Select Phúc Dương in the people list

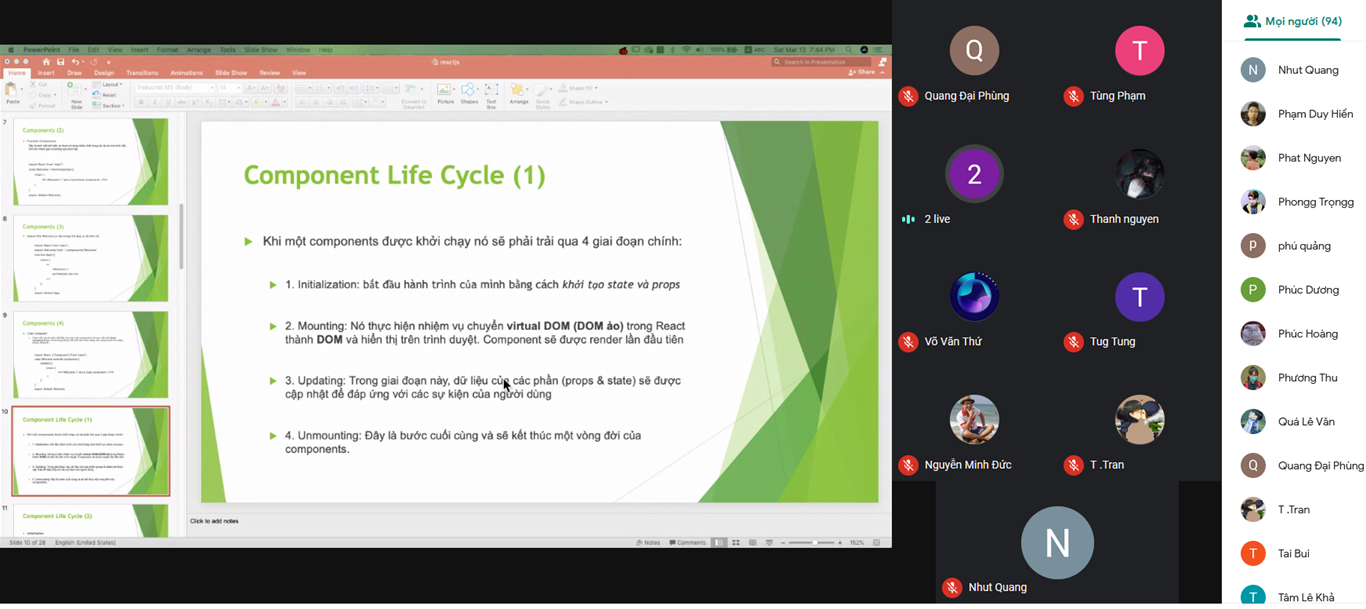pos(1307,290)
